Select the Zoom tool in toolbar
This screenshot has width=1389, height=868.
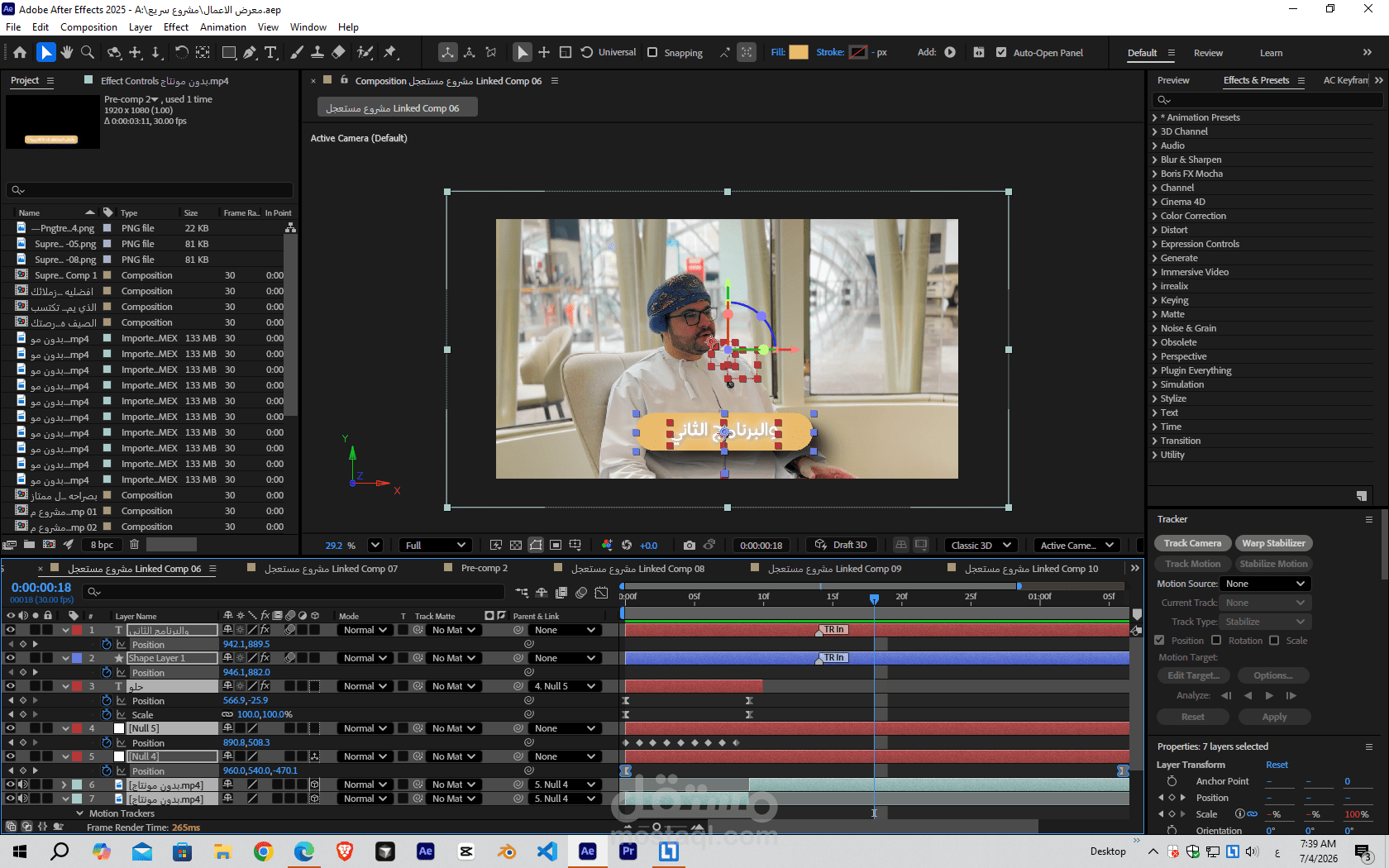(88, 52)
